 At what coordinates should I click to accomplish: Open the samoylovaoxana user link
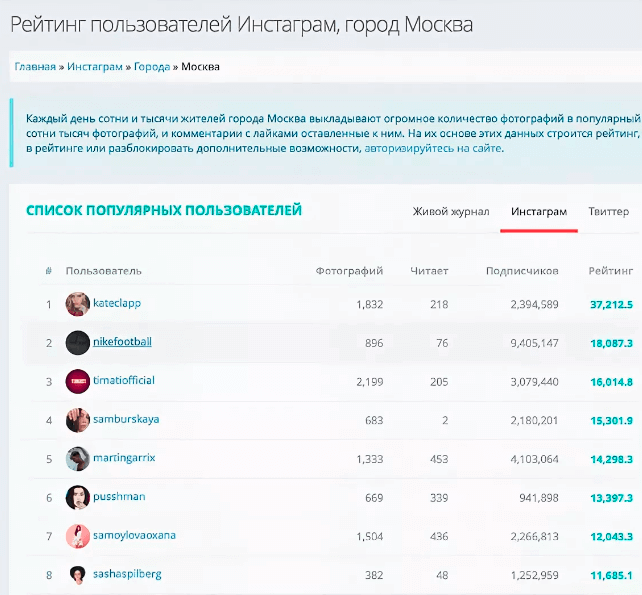click(134, 535)
